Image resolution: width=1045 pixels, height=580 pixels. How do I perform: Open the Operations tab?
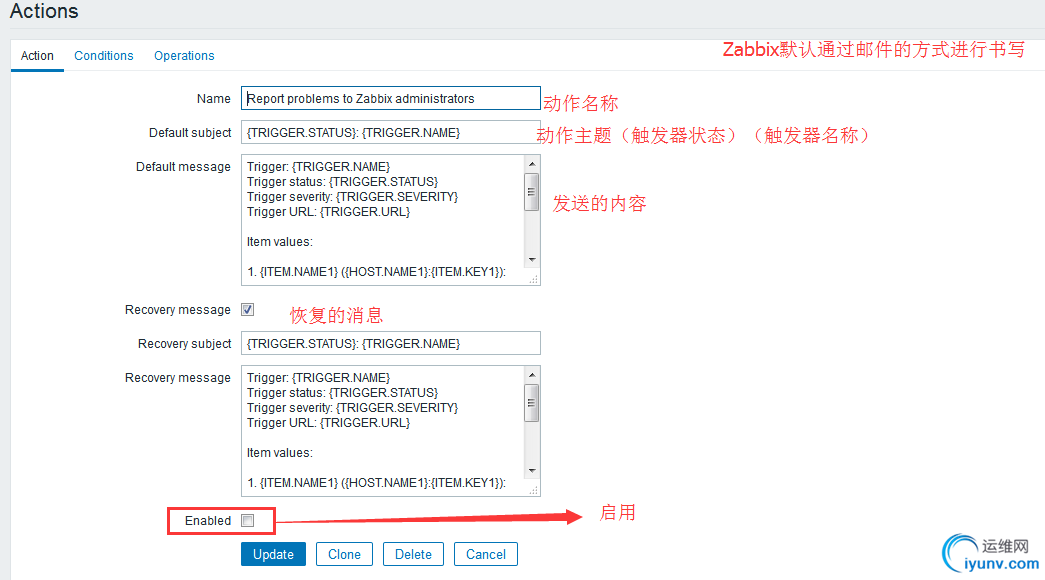pos(184,56)
